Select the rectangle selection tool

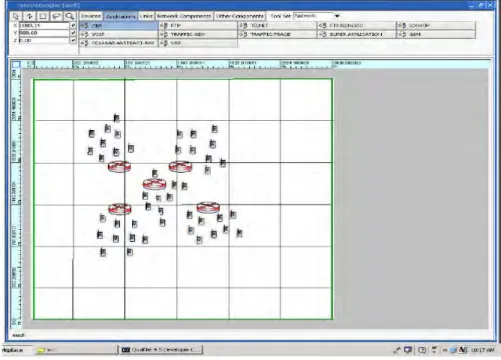point(43,16)
